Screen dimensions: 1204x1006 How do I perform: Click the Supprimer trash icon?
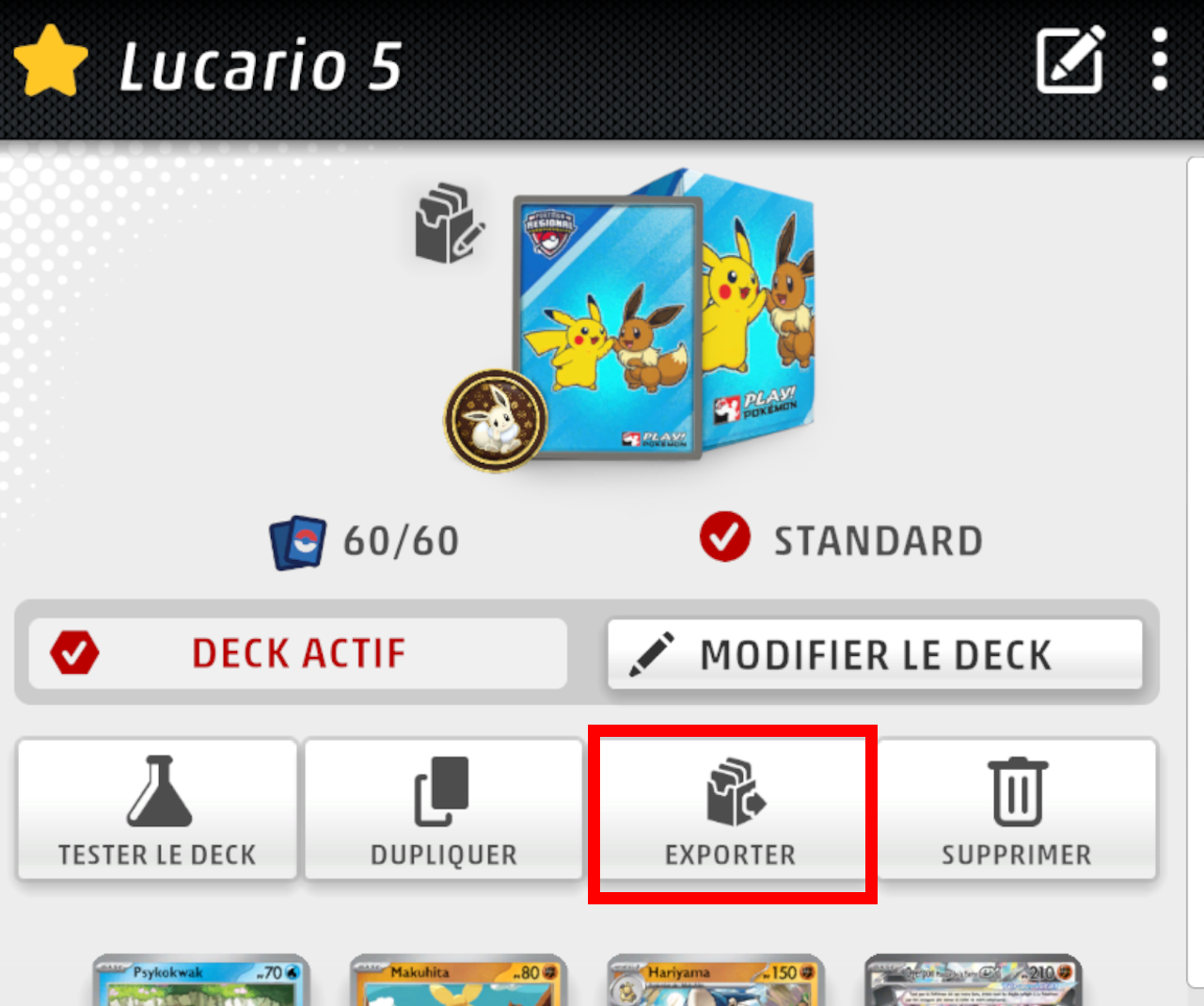point(1018,791)
